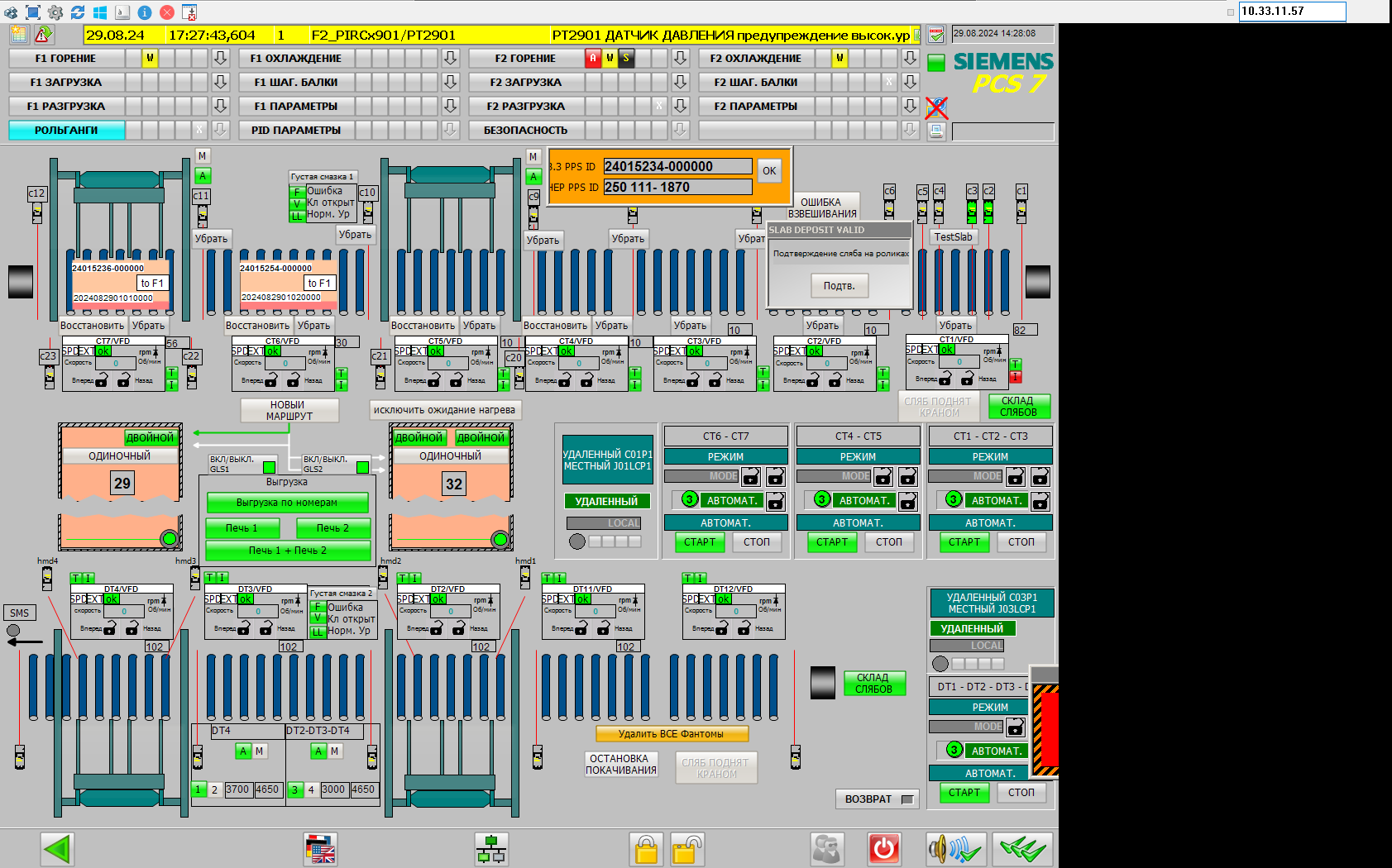
Task: Expand the F1 ШАГ. БАЛКИ down arrow
Action: point(450,82)
